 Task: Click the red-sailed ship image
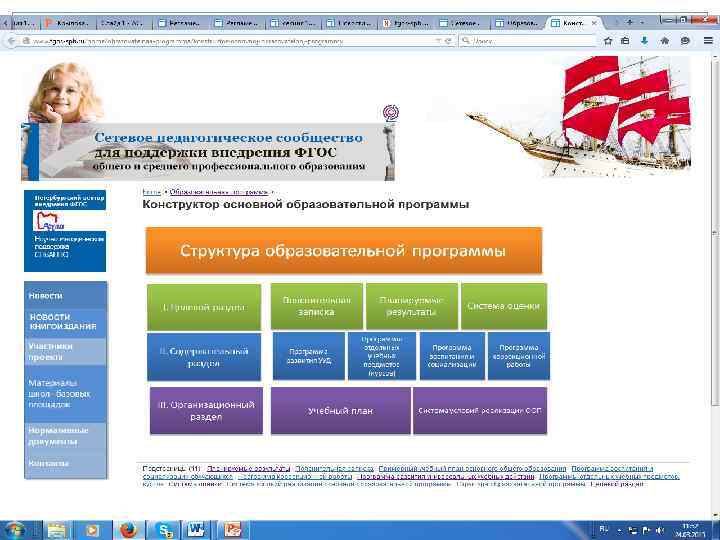pos(579,117)
